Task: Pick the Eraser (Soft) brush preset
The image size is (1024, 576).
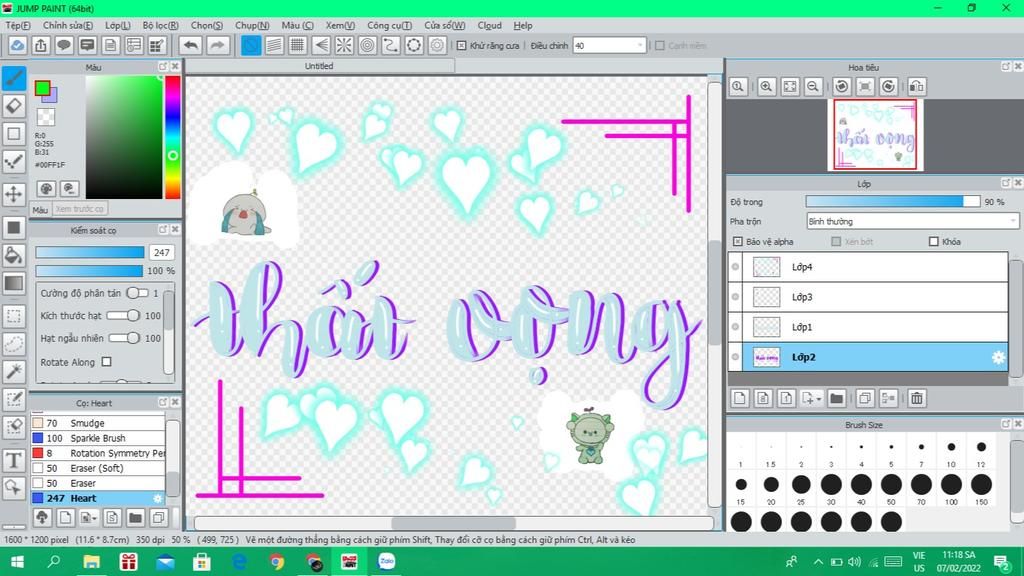Action: pyautogui.click(x=98, y=468)
